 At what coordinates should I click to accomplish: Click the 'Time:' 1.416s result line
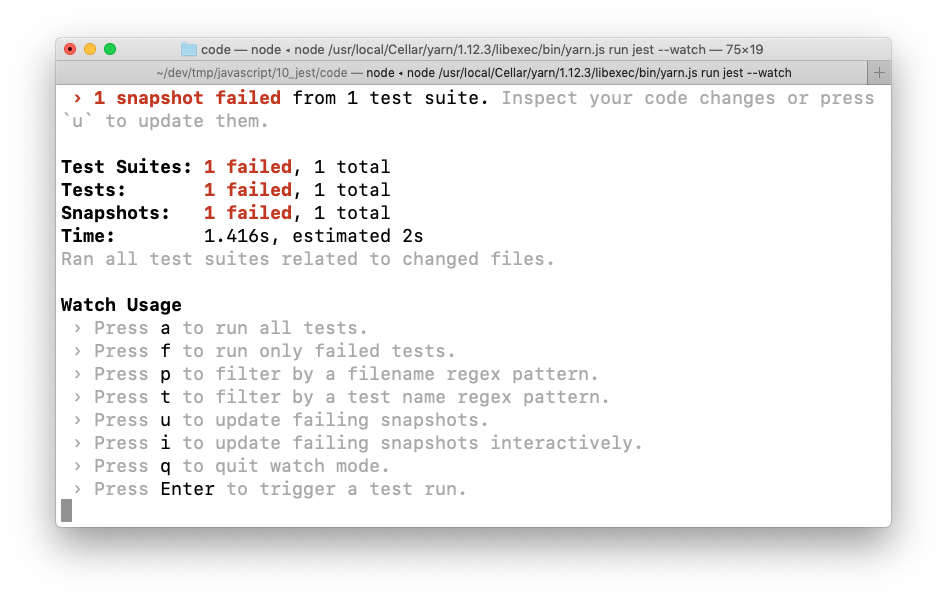pyautogui.click(x=242, y=236)
